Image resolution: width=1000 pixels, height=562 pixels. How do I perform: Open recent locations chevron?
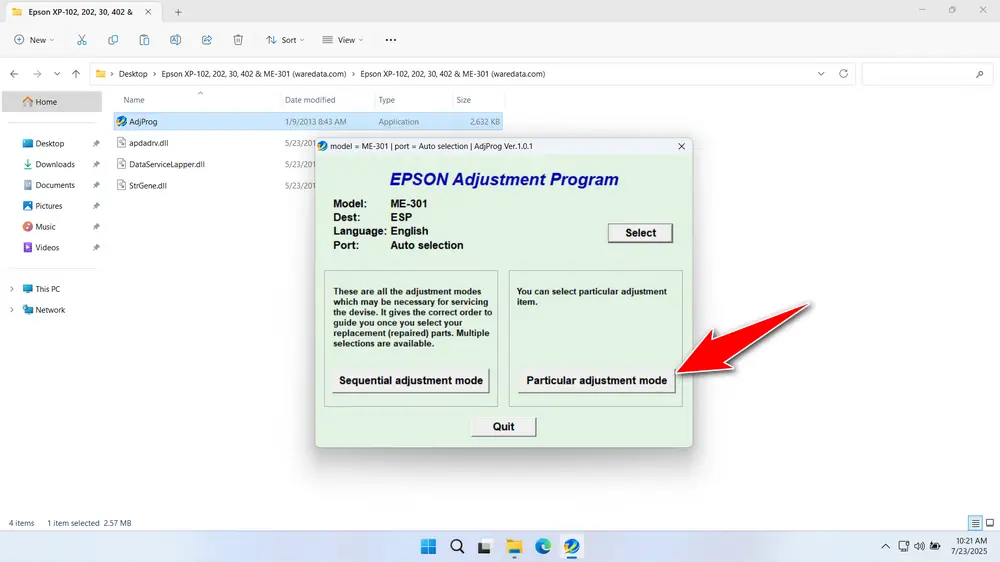tap(57, 74)
